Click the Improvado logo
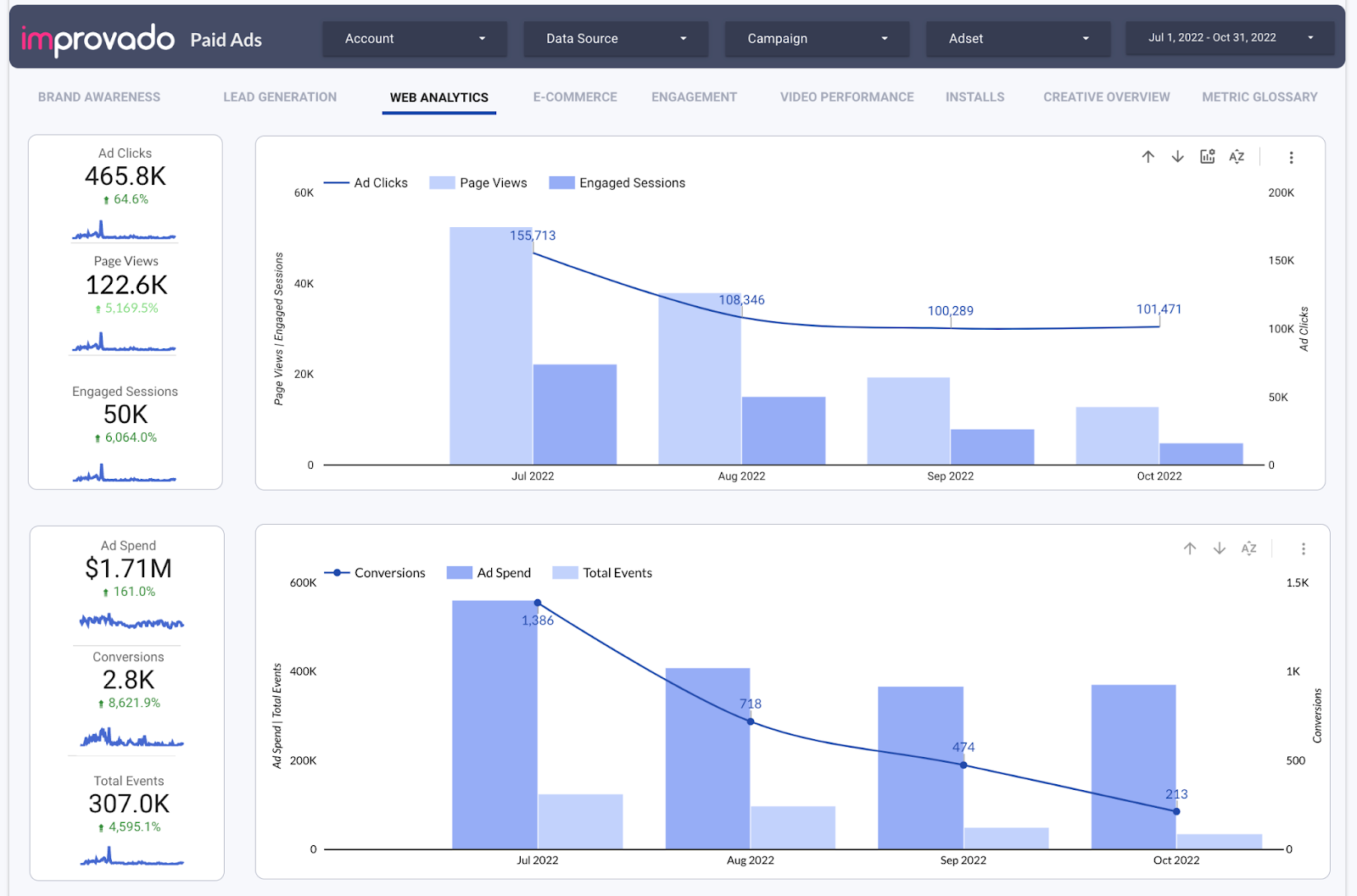Image resolution: width=1357 pixels, height=896 pixels. click(x=98, y=39)
